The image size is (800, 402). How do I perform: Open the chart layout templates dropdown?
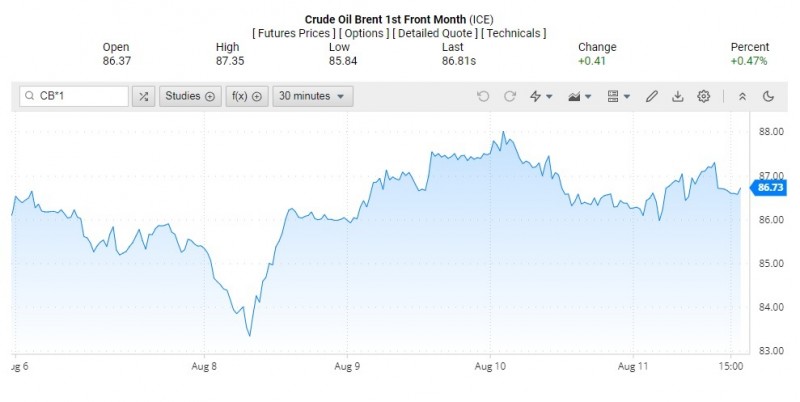coord(618,96)
